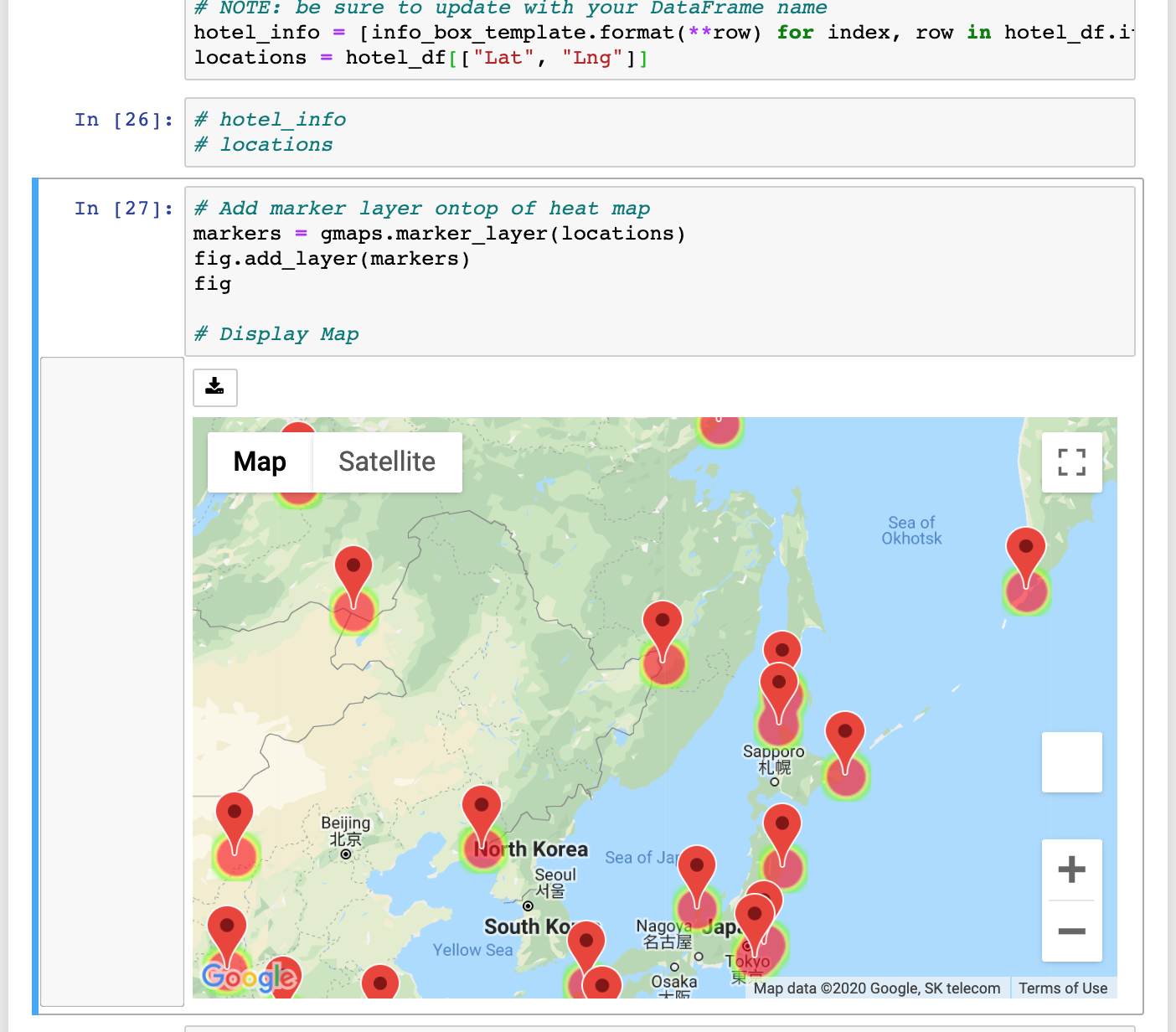This screenshot has height=1032, width=1176.
Task: Click the 'Sea of Okhotsk' map label
Action: click(x=911, y=530)
